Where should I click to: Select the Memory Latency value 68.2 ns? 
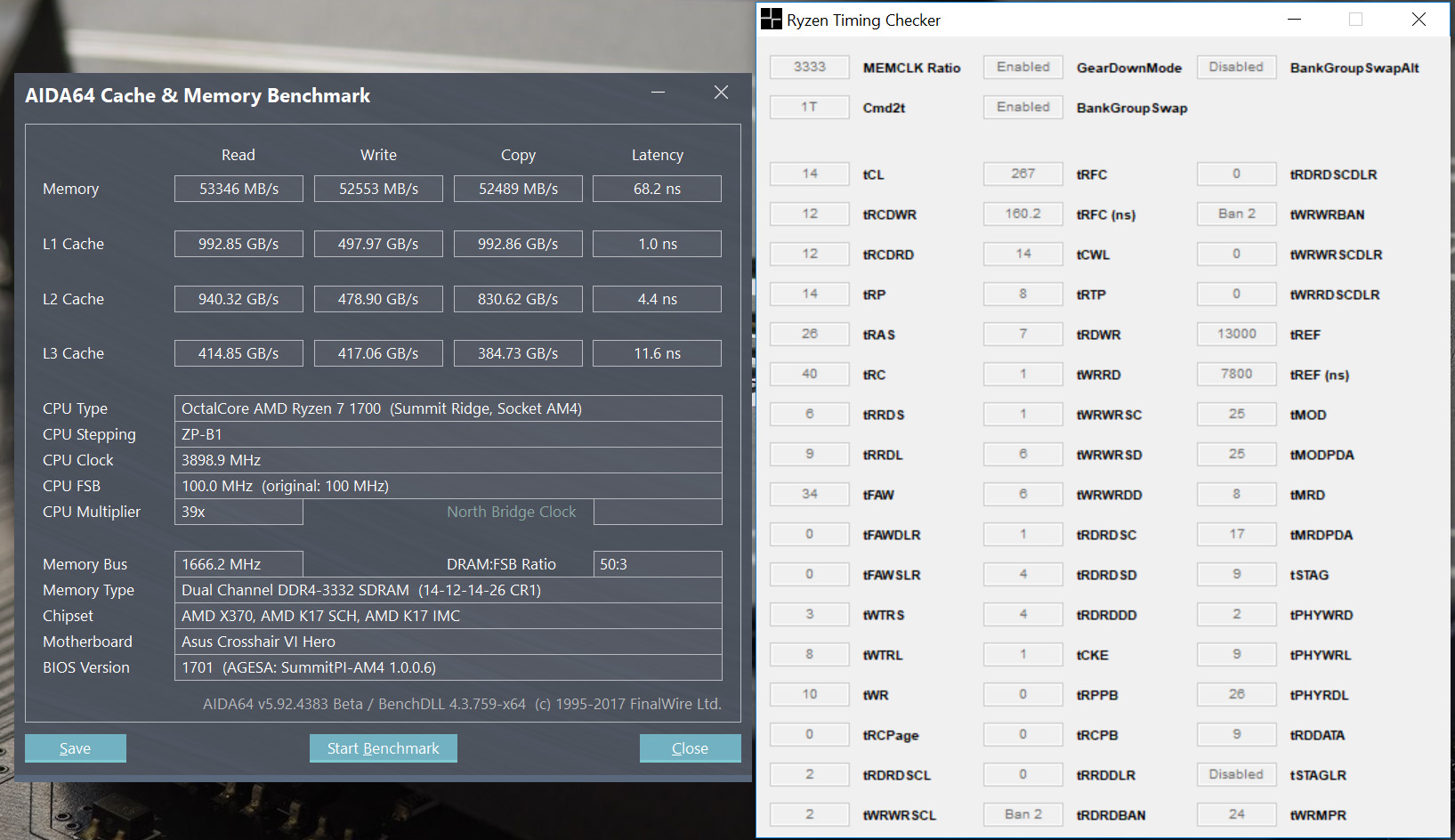tap(657, 189)
